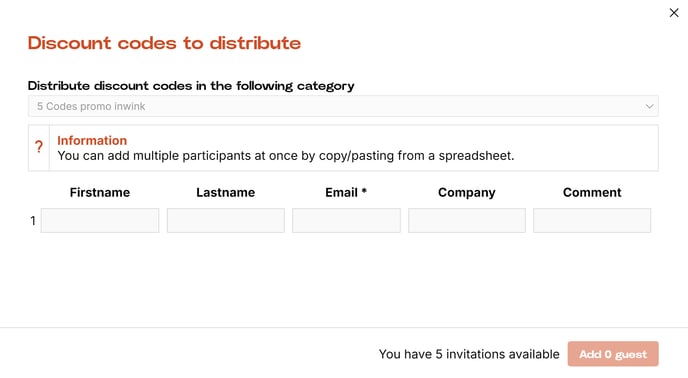Screen dimensions: 688x378
Task: Select the Company input field
Action: pyautogui.click(x=467, y=220)
